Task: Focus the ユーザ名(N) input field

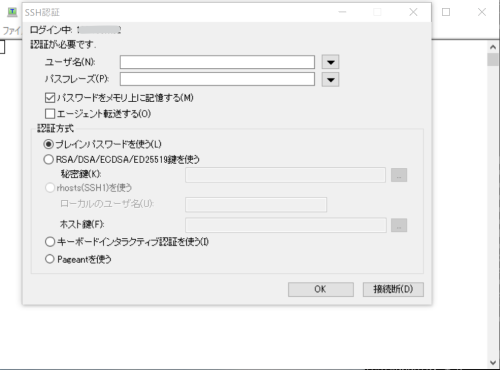Action: pos(217,62)
